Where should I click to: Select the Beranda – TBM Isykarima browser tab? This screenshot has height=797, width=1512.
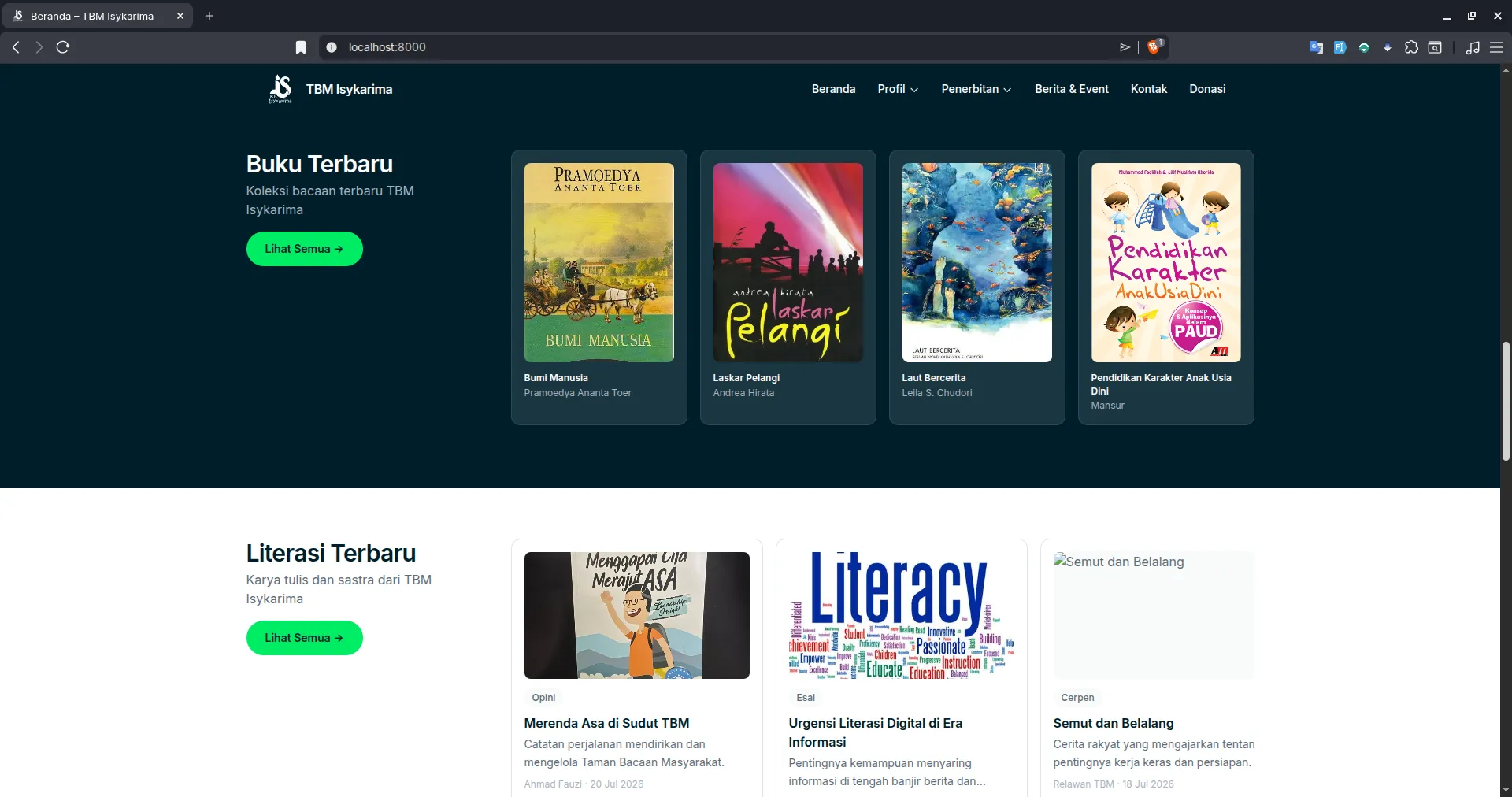[x=98, y=16]
